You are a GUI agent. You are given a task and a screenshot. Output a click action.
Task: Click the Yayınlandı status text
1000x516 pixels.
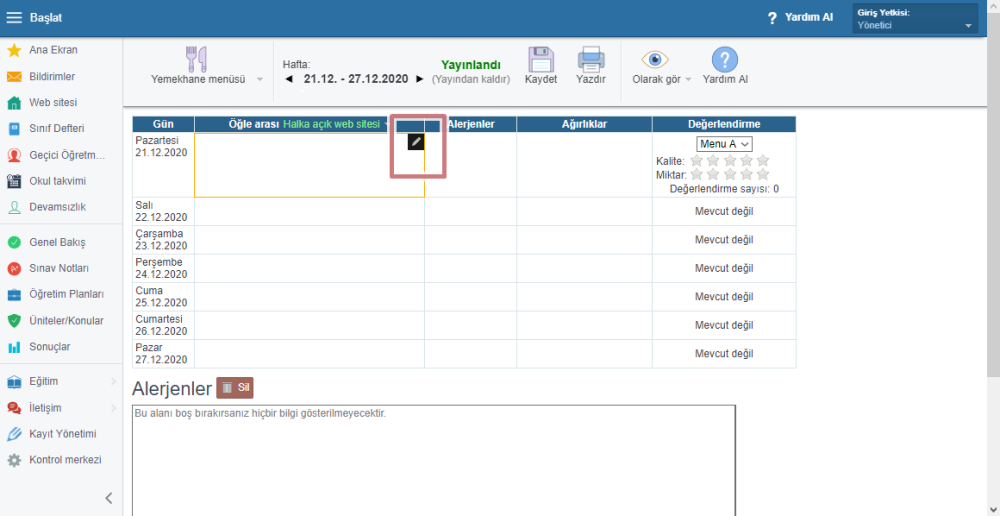[x=471, y=64]
